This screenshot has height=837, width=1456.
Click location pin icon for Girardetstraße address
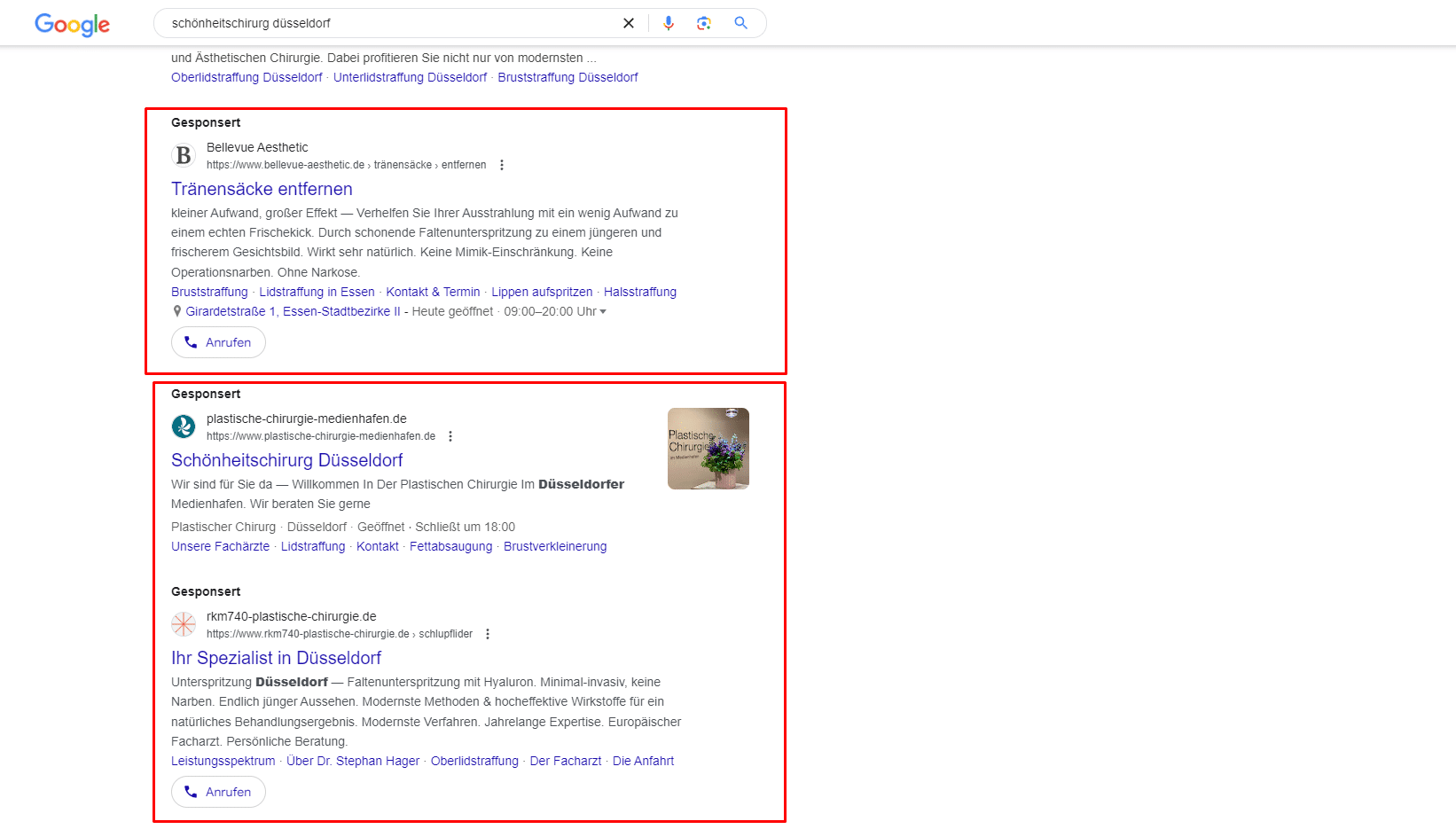tap(176, 311)
